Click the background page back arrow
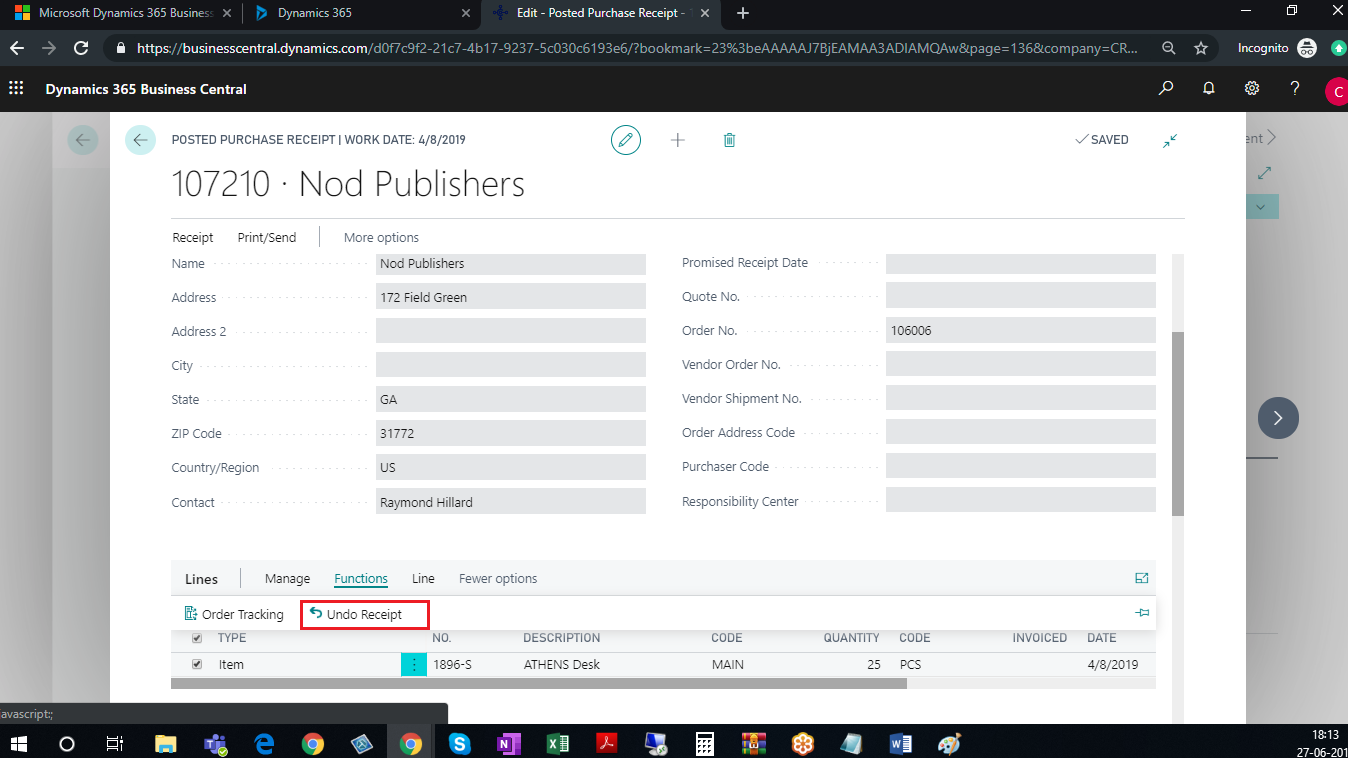This screenshot has width=1348, height=758. pyautogui.click(x=83, y=140)
